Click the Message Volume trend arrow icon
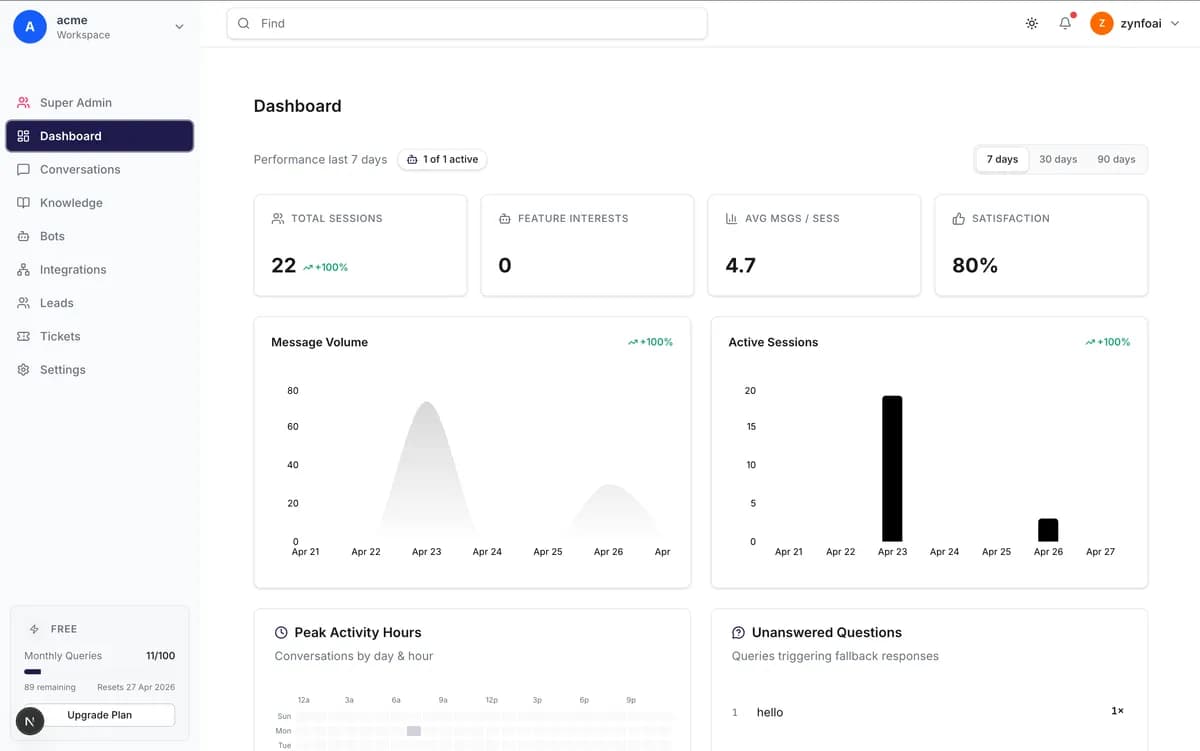 coord(633,342)
